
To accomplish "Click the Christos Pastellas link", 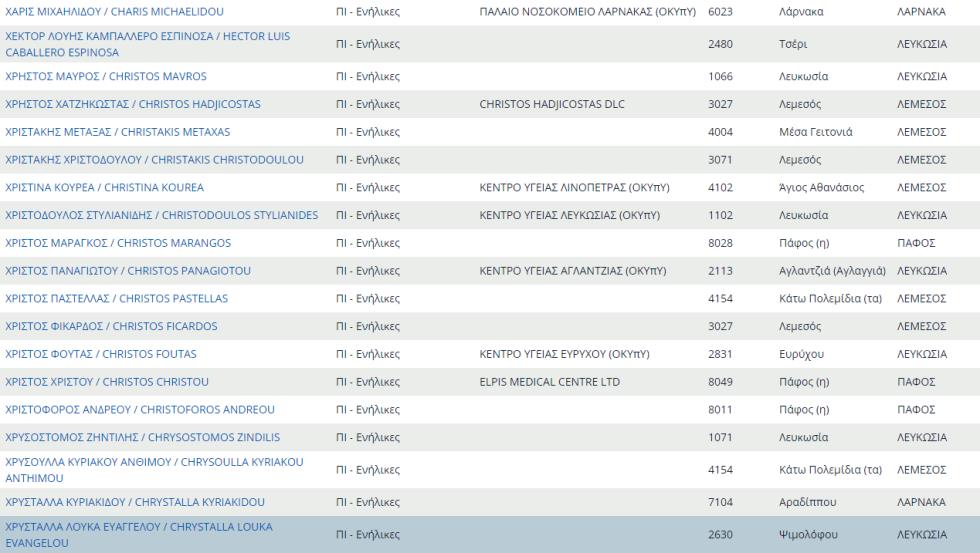I will pos(116,299).
